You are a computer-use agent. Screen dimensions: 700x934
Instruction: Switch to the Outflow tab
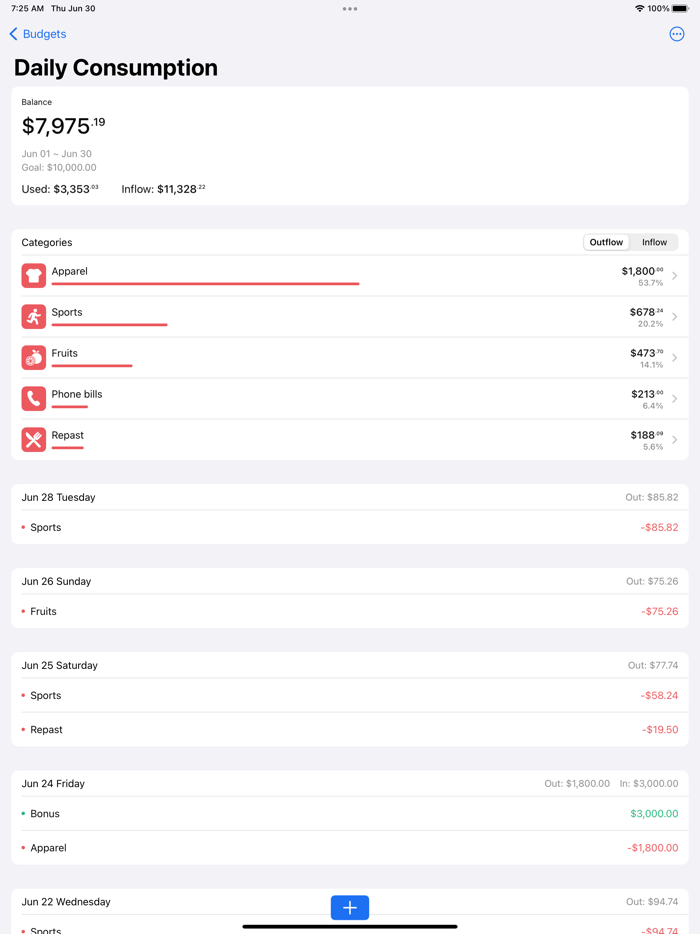pyautogui.click(x=605, y=241)
